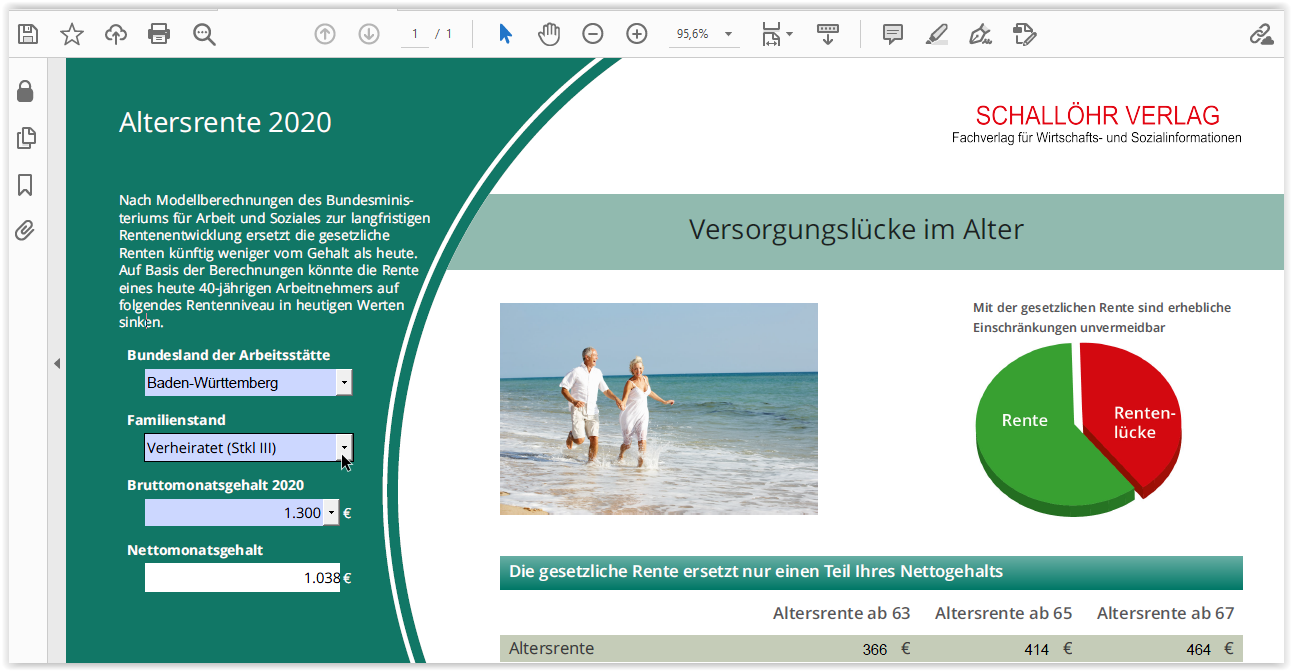The width and height of the screenshot is (1292, 671).
Task: Click the Save file icon
Action: (x=28, y=34)
